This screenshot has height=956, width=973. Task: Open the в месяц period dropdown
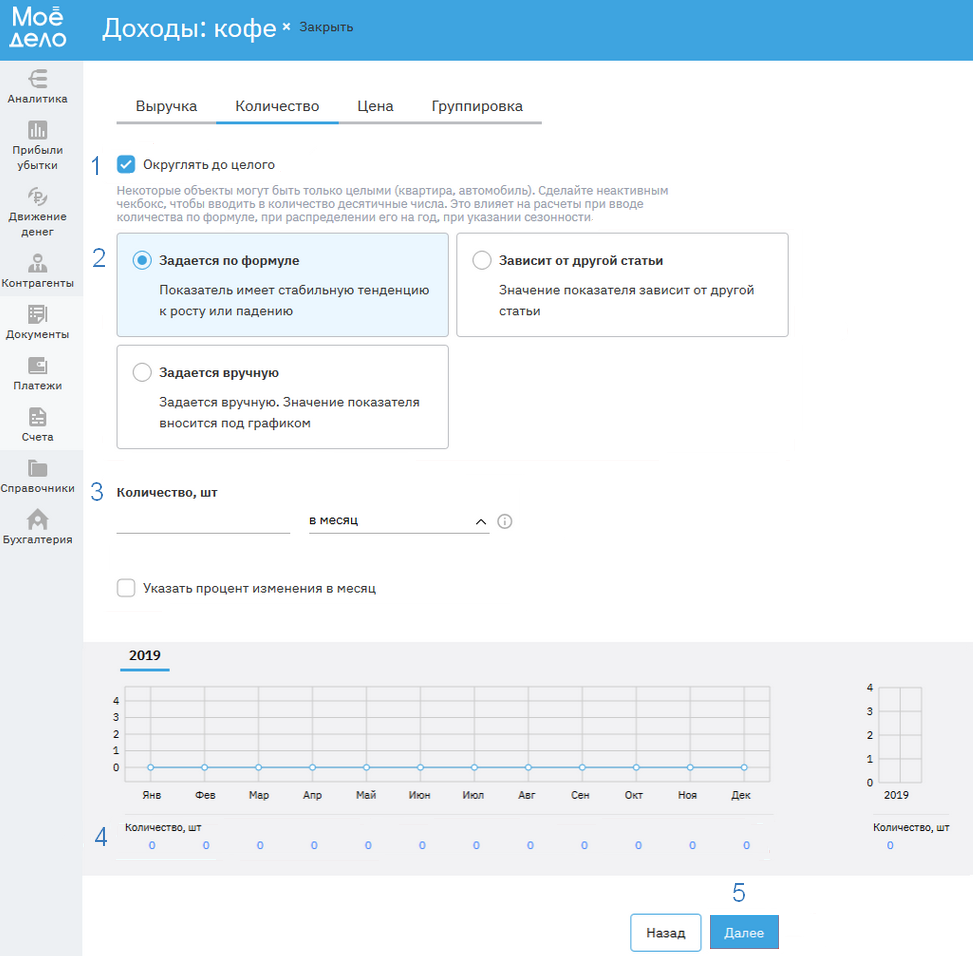398,521
